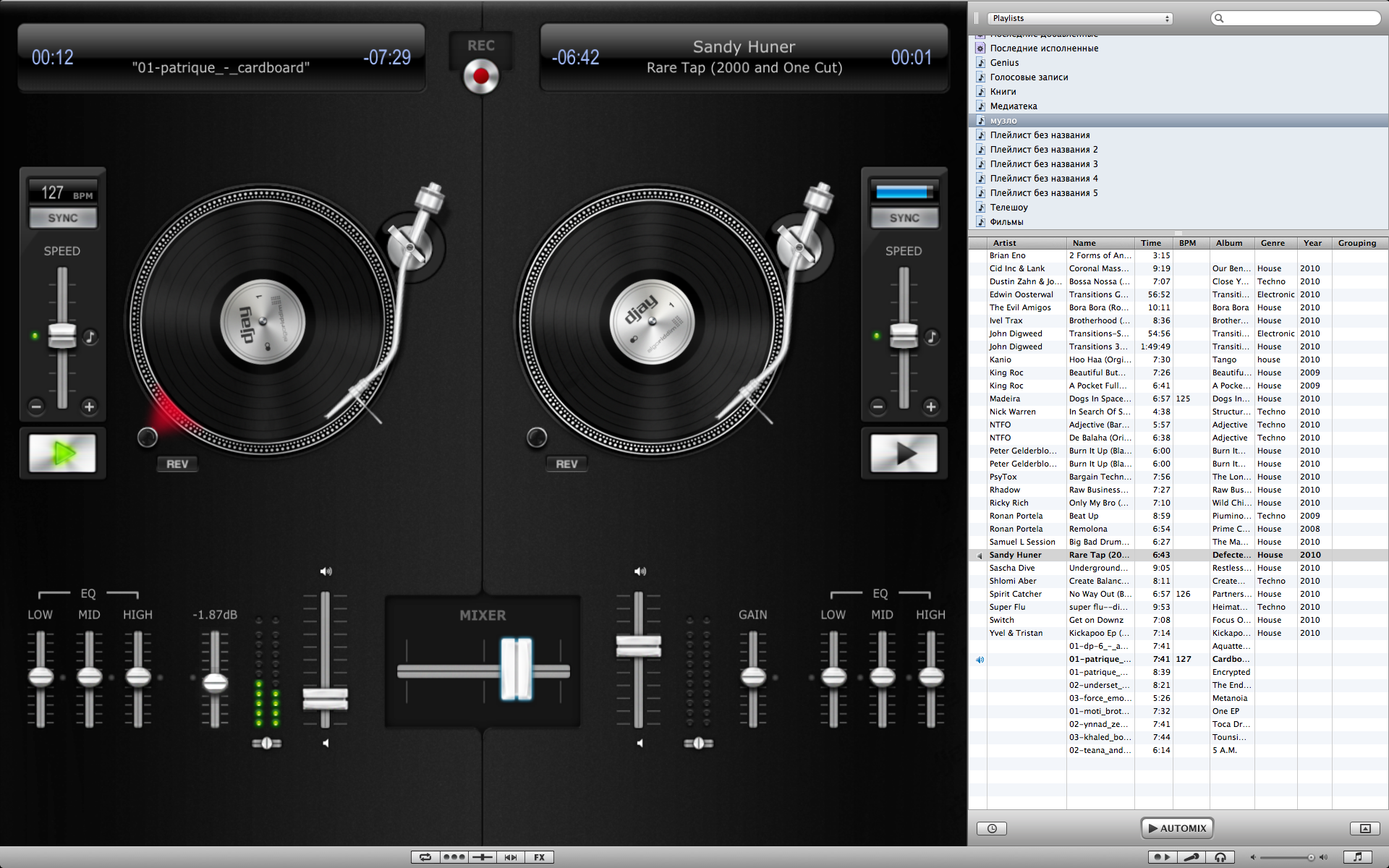The height and width of the screenshot is (868, 1389).
Task: Click the right deck GAIN fader
Action: (753, 677)
